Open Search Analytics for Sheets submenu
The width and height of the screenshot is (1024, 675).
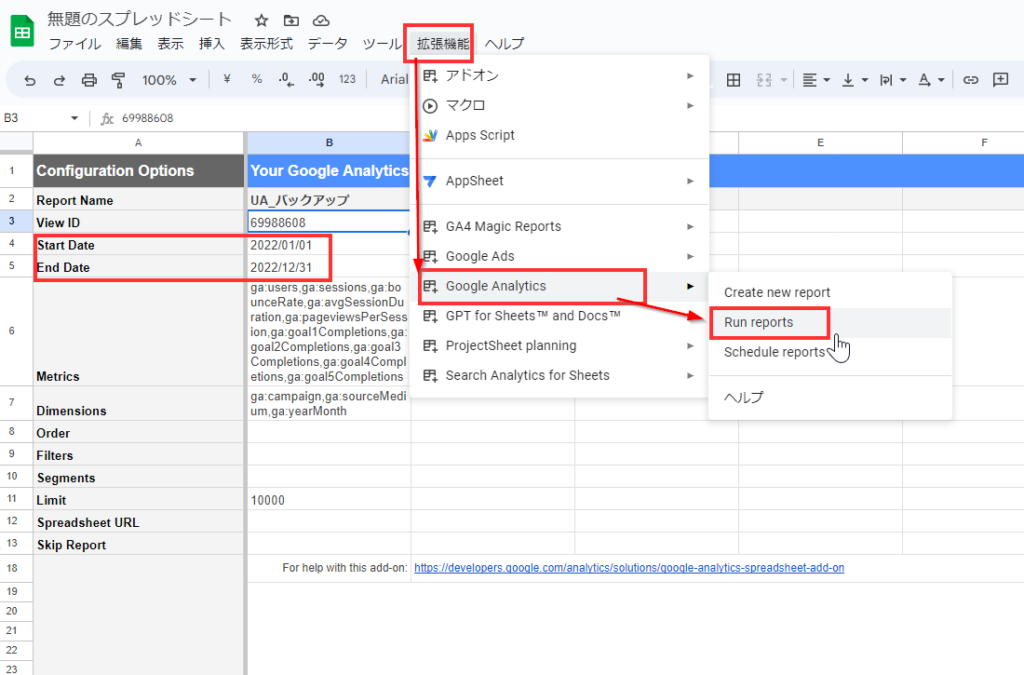pos(559,375)
